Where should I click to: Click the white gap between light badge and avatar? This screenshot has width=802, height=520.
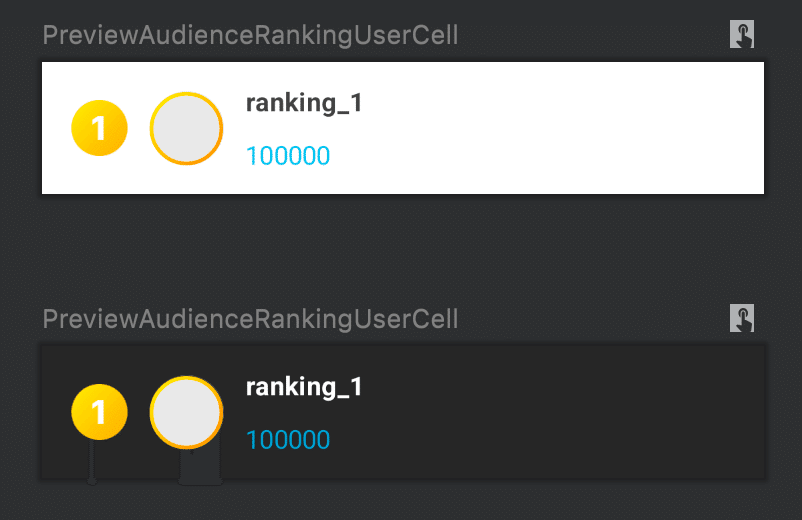139,128
